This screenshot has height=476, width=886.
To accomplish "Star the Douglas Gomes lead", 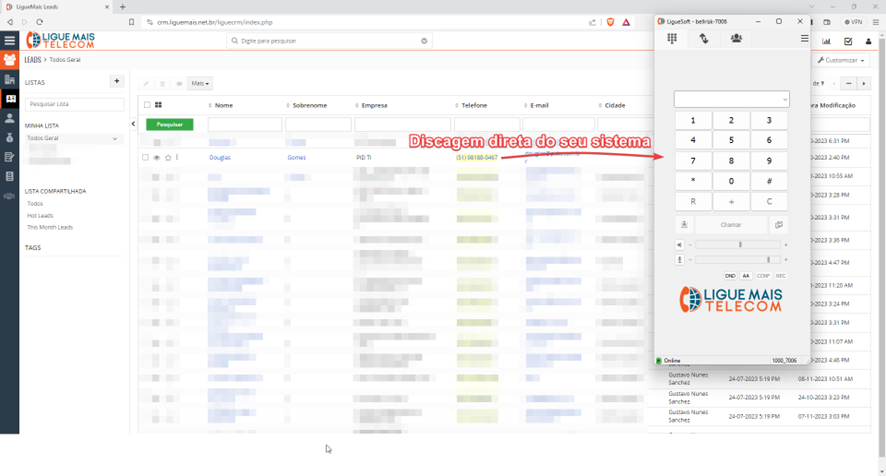I will tap(168, 158).
